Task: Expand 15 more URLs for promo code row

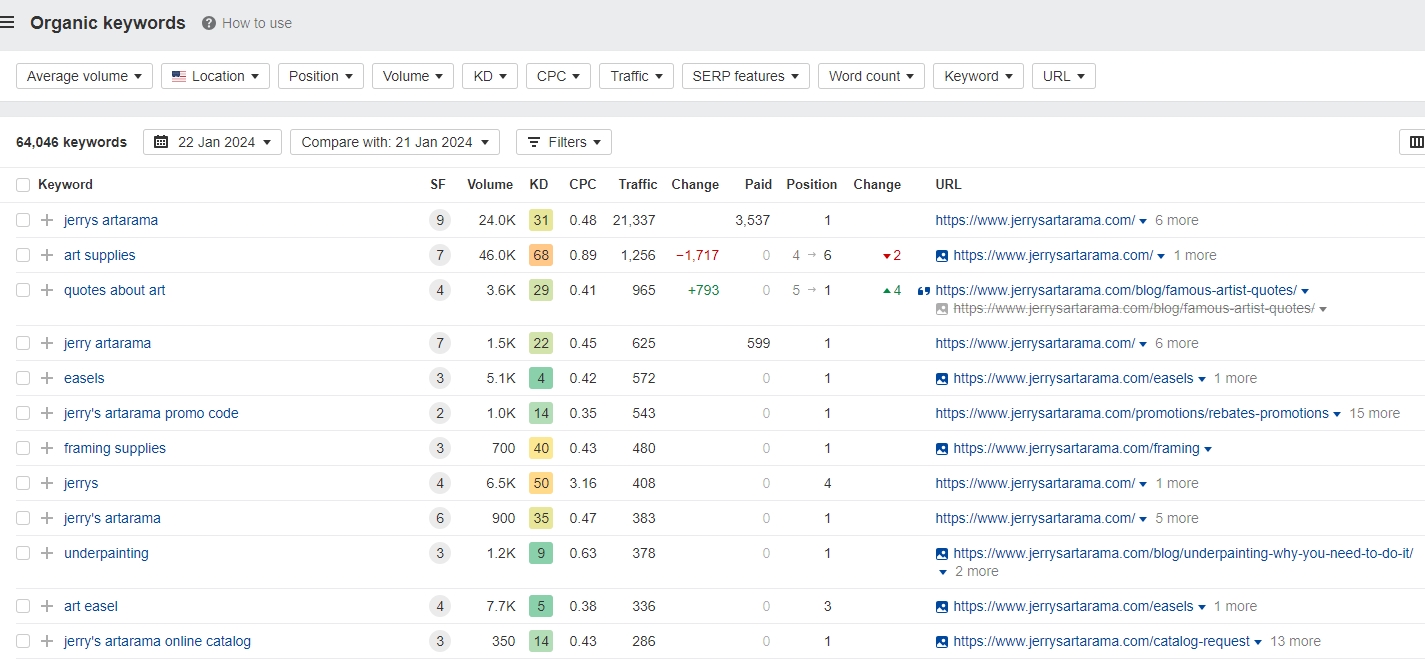Action: click(1374, 413)
